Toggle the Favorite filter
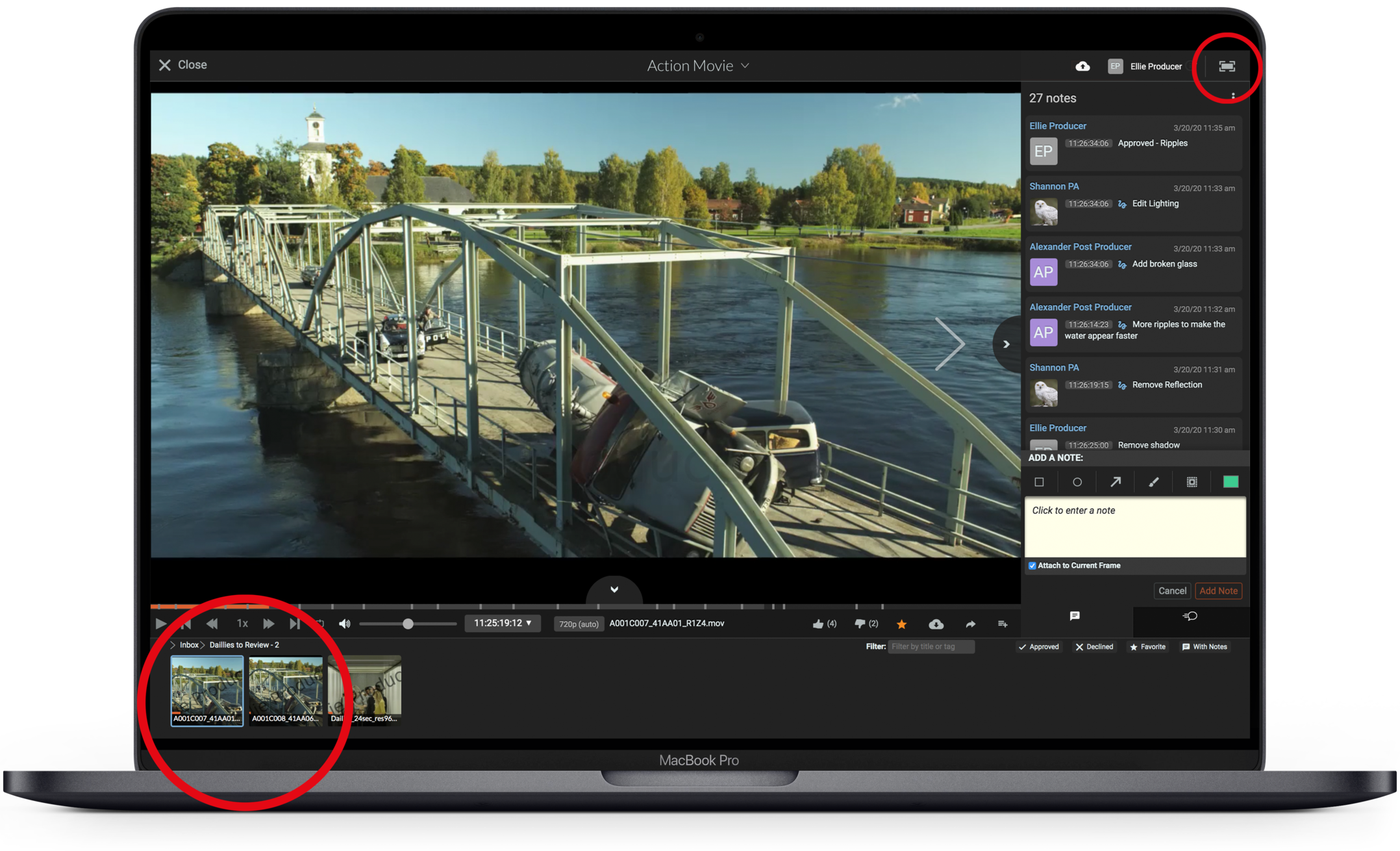The image size is (1400, 851). (x=1148, y=647)
